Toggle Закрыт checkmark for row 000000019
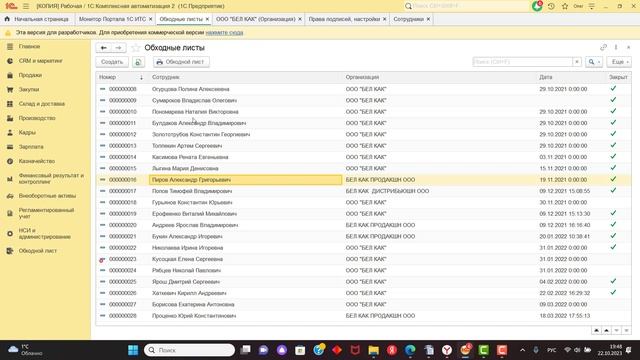The height and width of the screenshot is (360, 640). coord(613,213)
